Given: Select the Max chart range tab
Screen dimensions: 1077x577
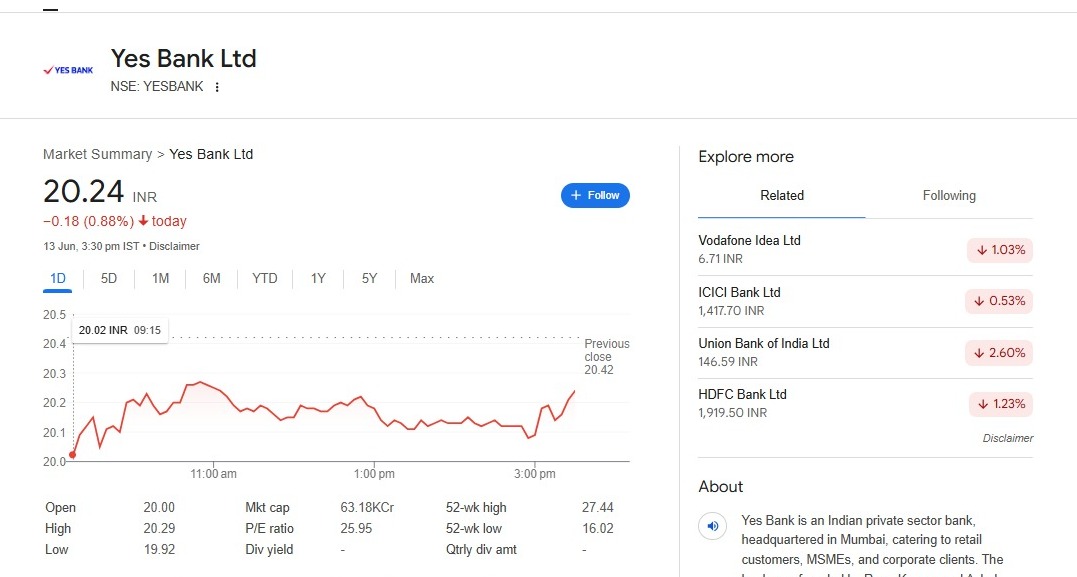Looking at the screenshot, I should click(x=422, y=279).
